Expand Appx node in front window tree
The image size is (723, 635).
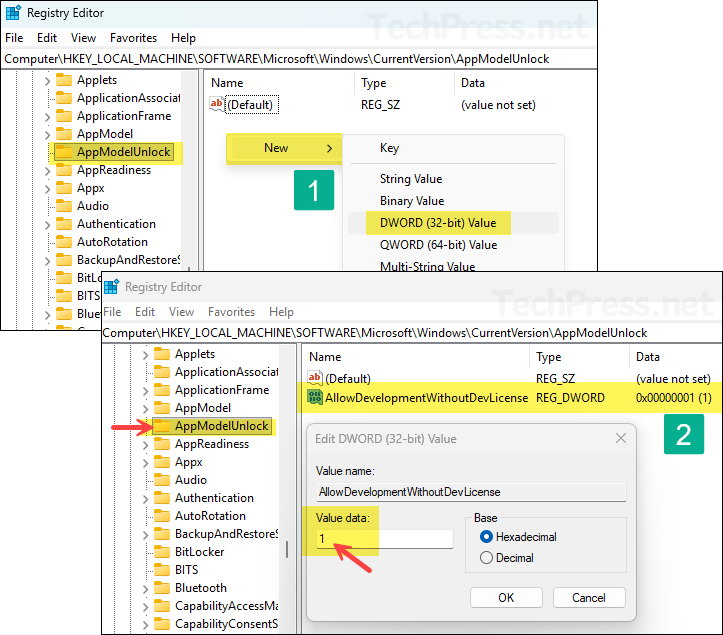click(145, 463)
